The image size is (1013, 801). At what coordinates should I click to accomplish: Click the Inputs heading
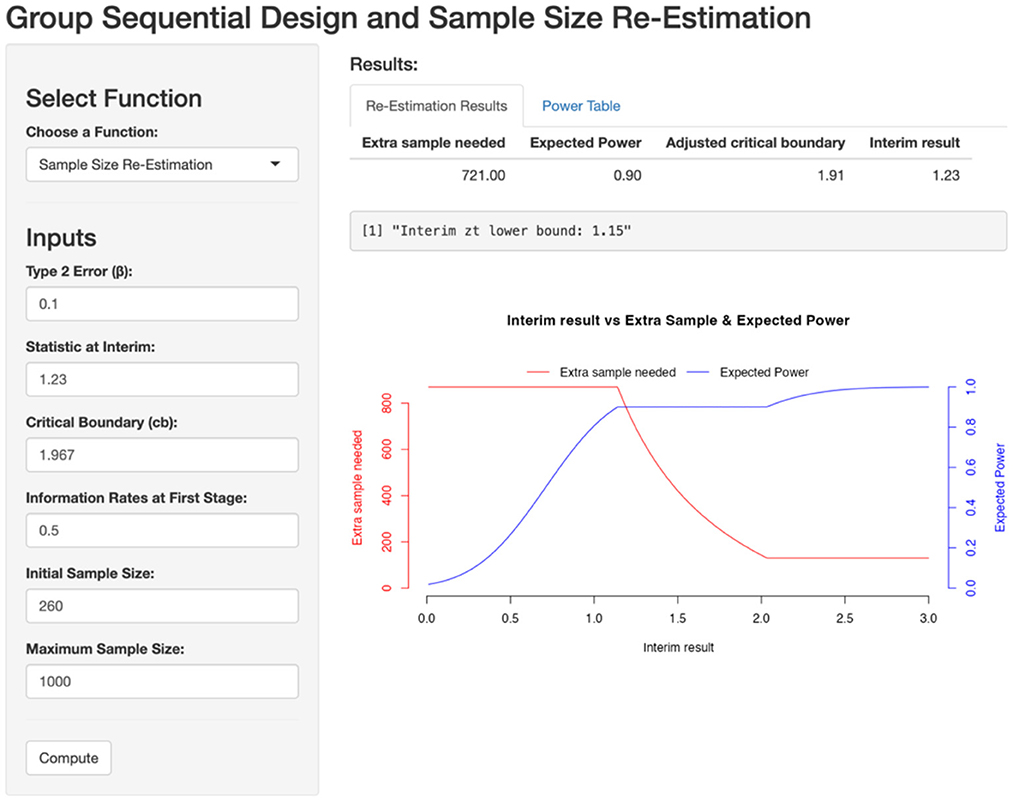[x=61, y=238]
